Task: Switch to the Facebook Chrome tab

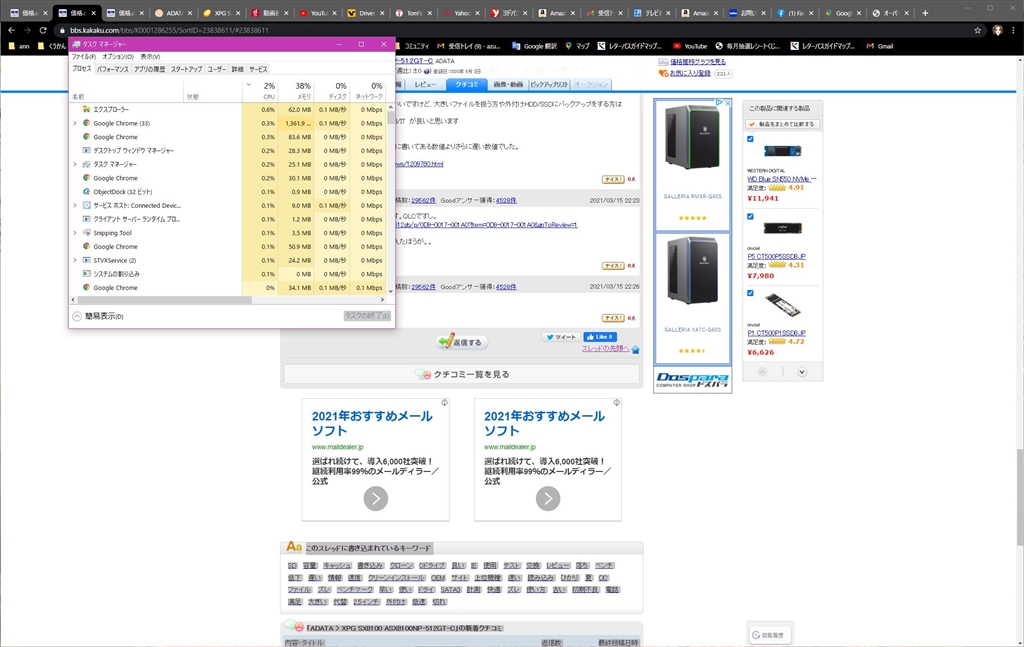Action: coord(795,12)
